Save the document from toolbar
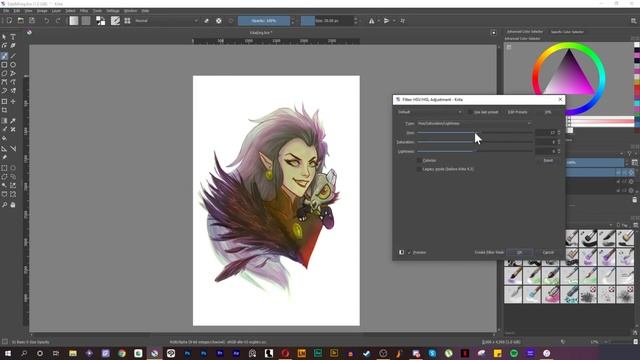 point(32,21)
